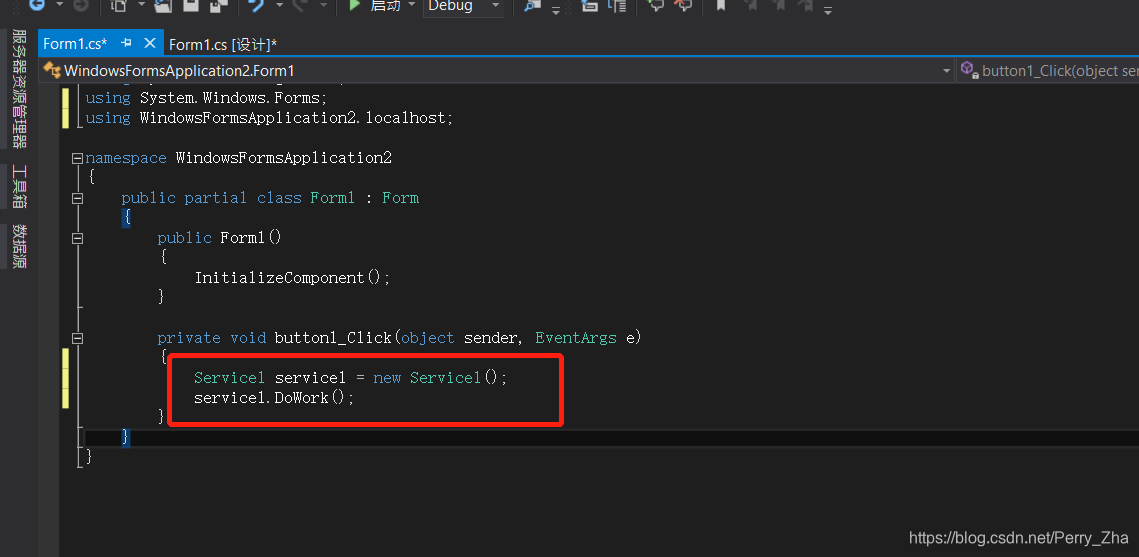Image resolution: width=1139 pixels, height=557 pixels.
Task: Click the text 'InitializeComponent();'
Action: click(292, 277)
